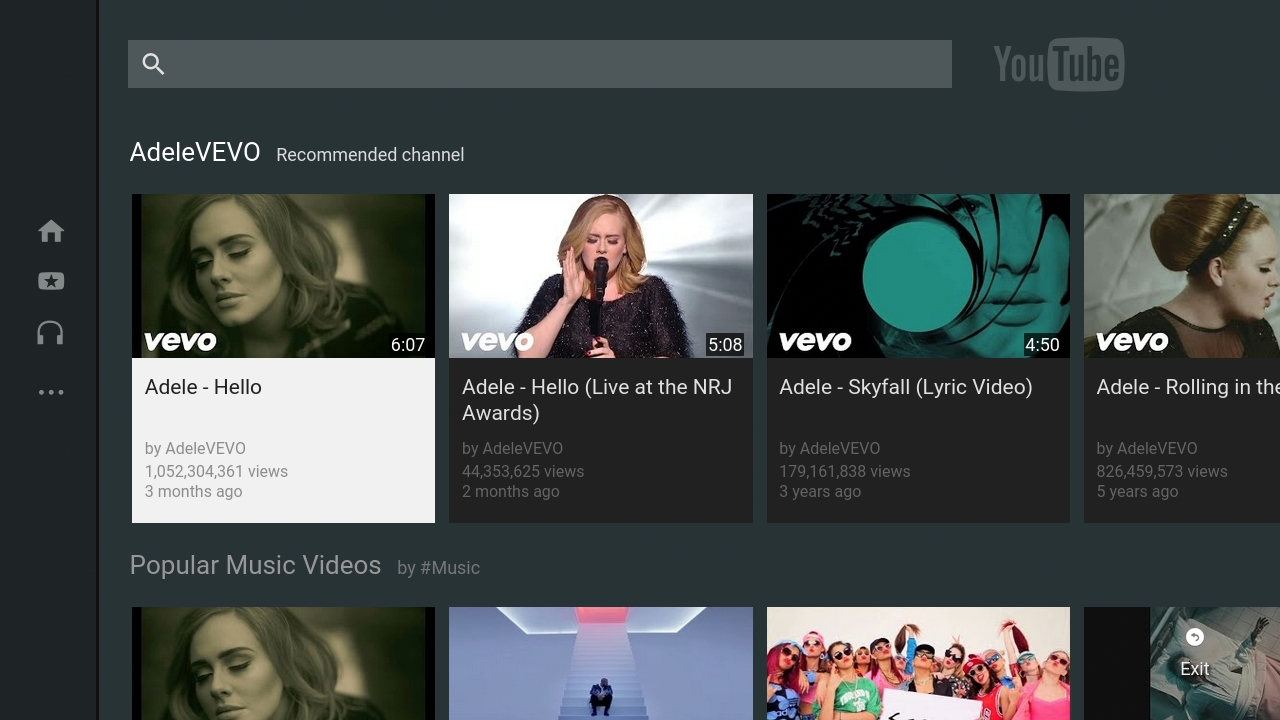Click the YouTube logo
The image size is (1280, 720).
tap(1058, 64)
